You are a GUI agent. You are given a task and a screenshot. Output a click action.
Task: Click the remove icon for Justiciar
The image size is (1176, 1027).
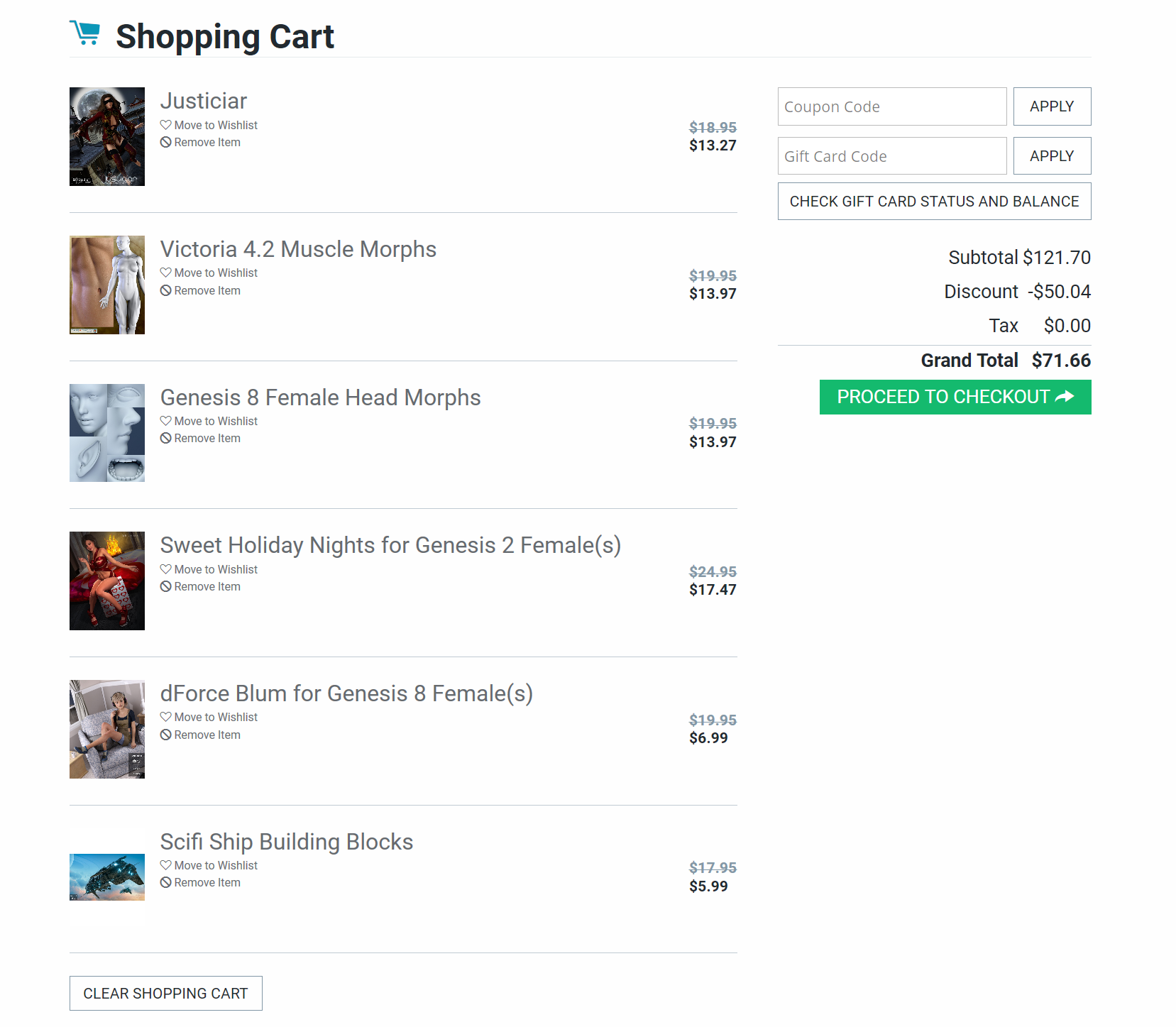point(165,142)
